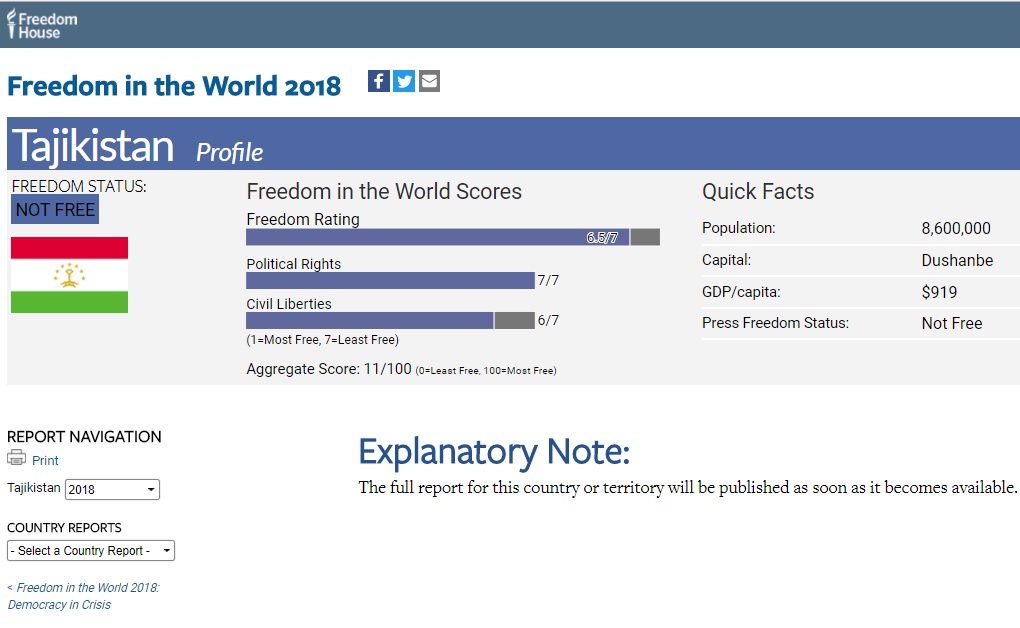The width and height of the screenshot is (1020, 628).
Task: Click the Freedom House logo
Action: (x=40, y=25)
